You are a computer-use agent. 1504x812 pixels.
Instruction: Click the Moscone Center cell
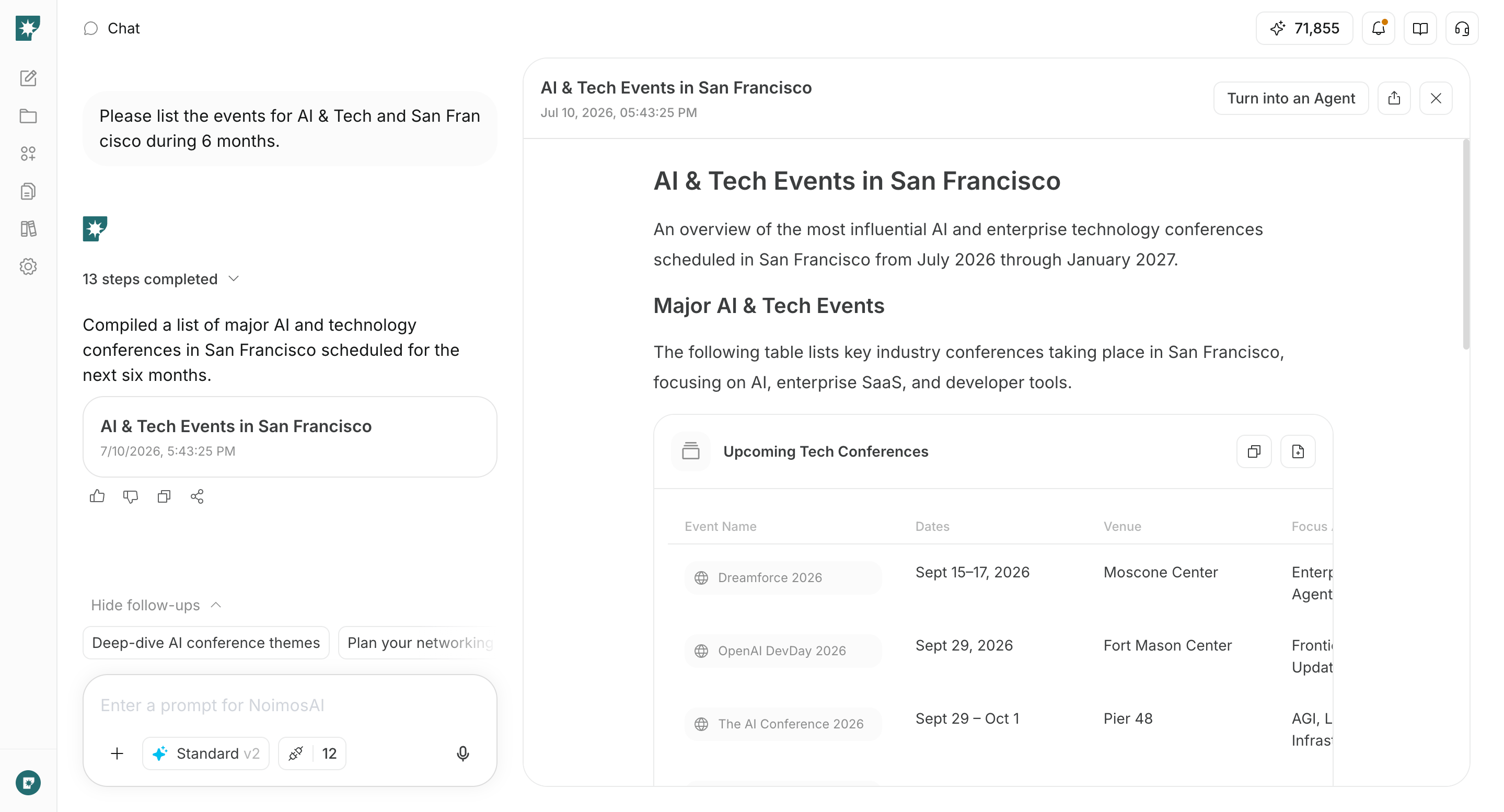[x=1160, y=572]
